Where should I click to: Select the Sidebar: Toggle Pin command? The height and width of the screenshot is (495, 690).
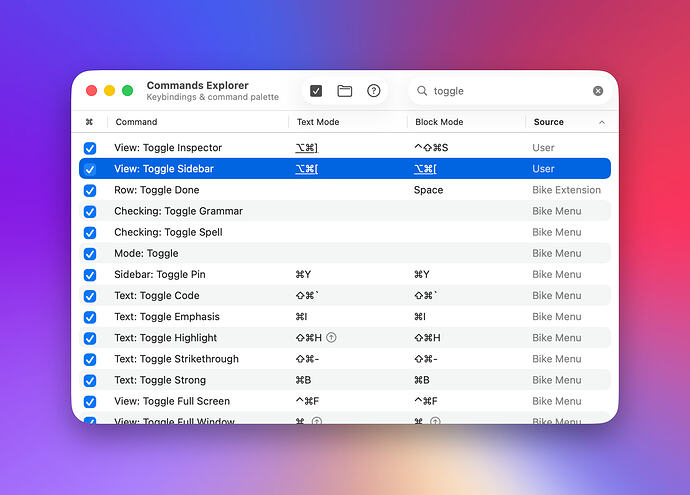(x=160, y=275)
